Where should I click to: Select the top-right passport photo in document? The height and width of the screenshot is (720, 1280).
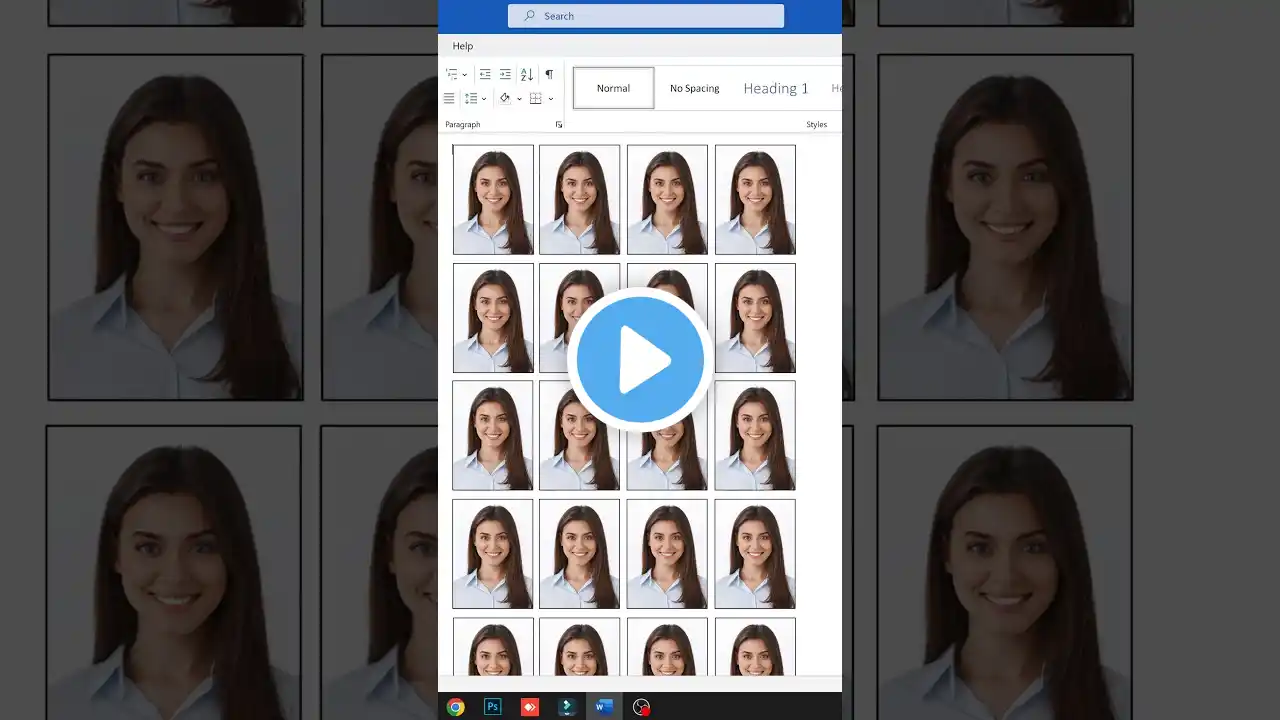coord(755,199)
